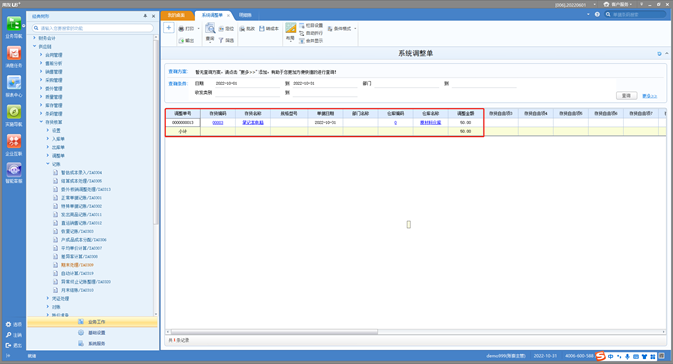Pin the navigation panel with pushpin icon
Viewport: 673px width, 364px height.
click(145, 16)
